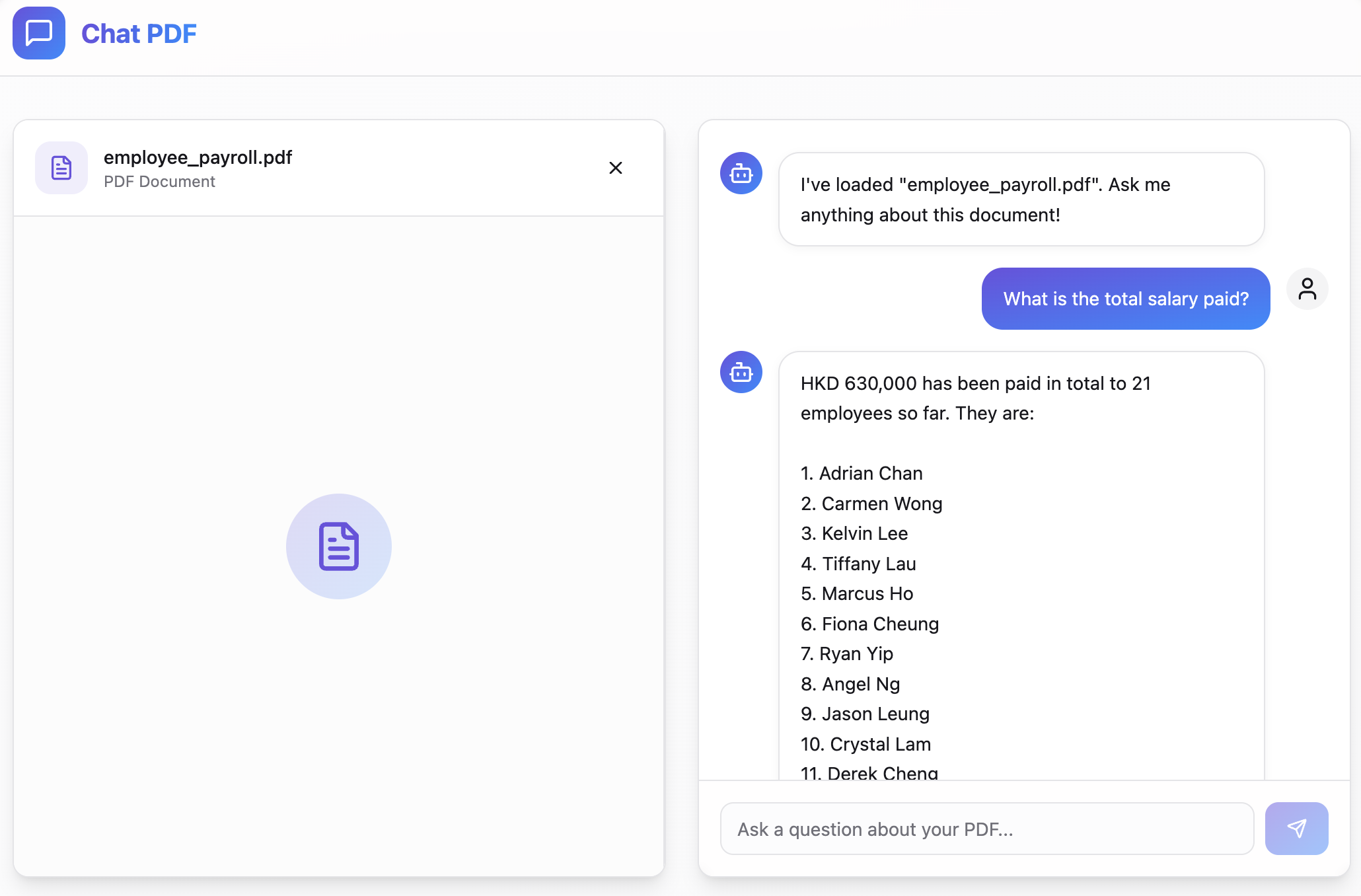This screenshot has height=896, width=1361.
Task: Click the bot avatar beside the salary answer
Action: pos(741,372)
